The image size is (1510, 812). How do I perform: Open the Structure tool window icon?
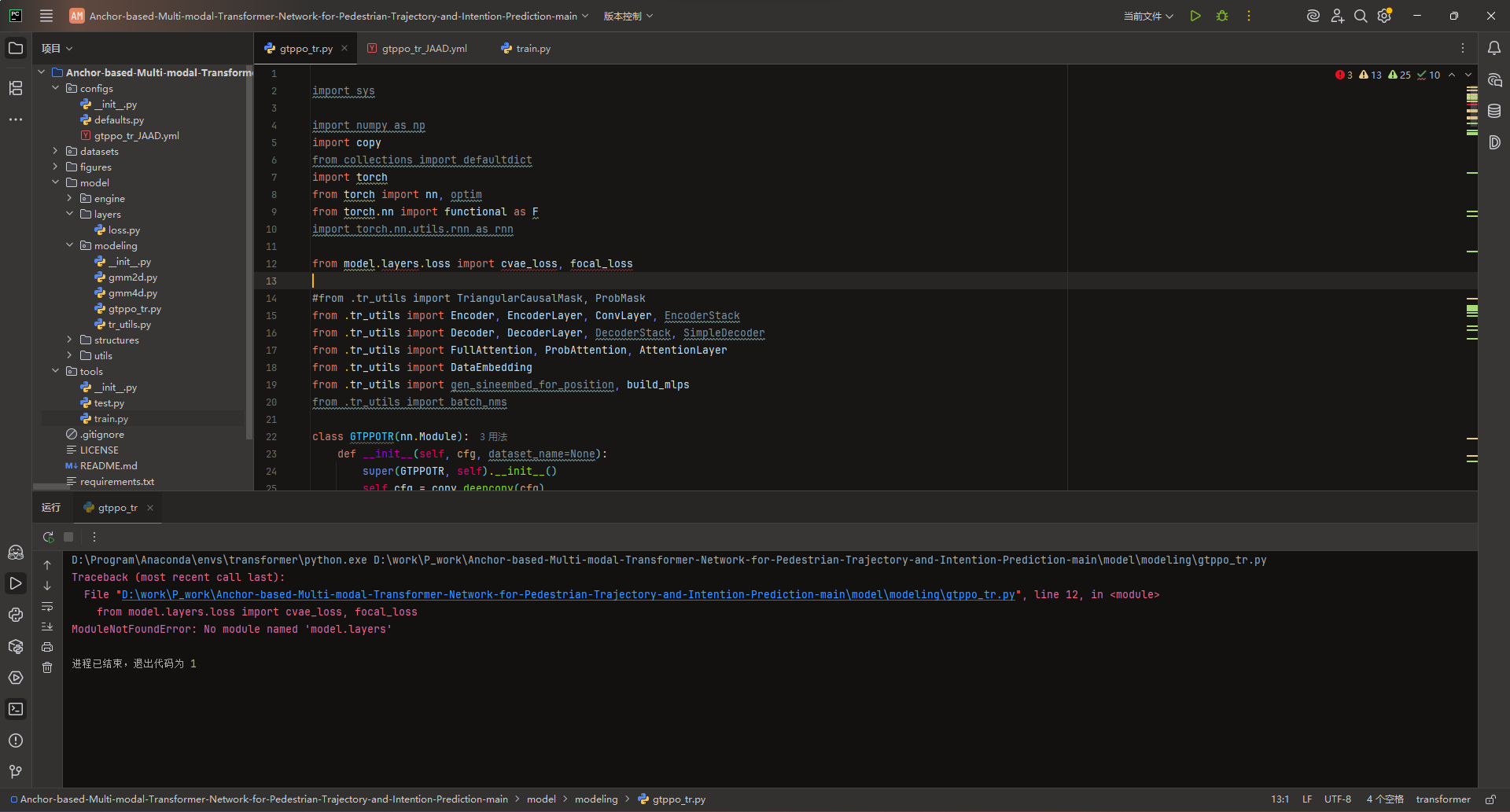pos(16,88)
